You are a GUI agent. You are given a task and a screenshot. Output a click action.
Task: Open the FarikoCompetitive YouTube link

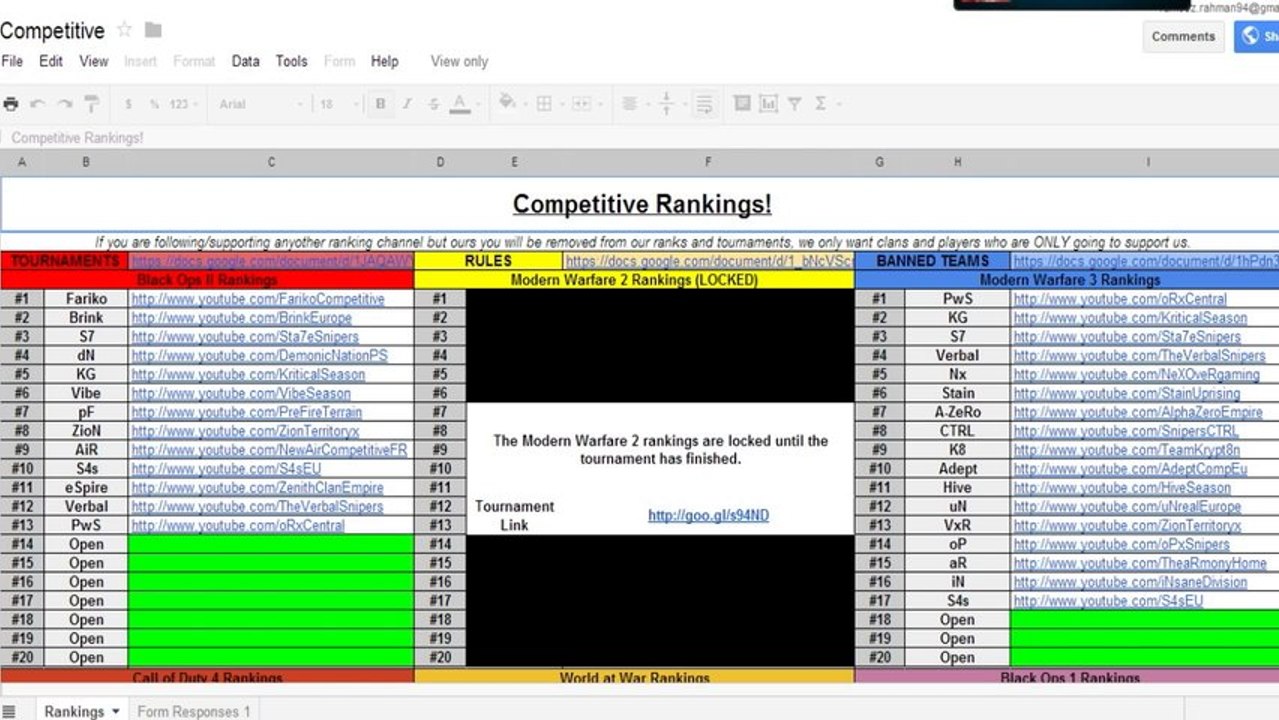[258, 299]
